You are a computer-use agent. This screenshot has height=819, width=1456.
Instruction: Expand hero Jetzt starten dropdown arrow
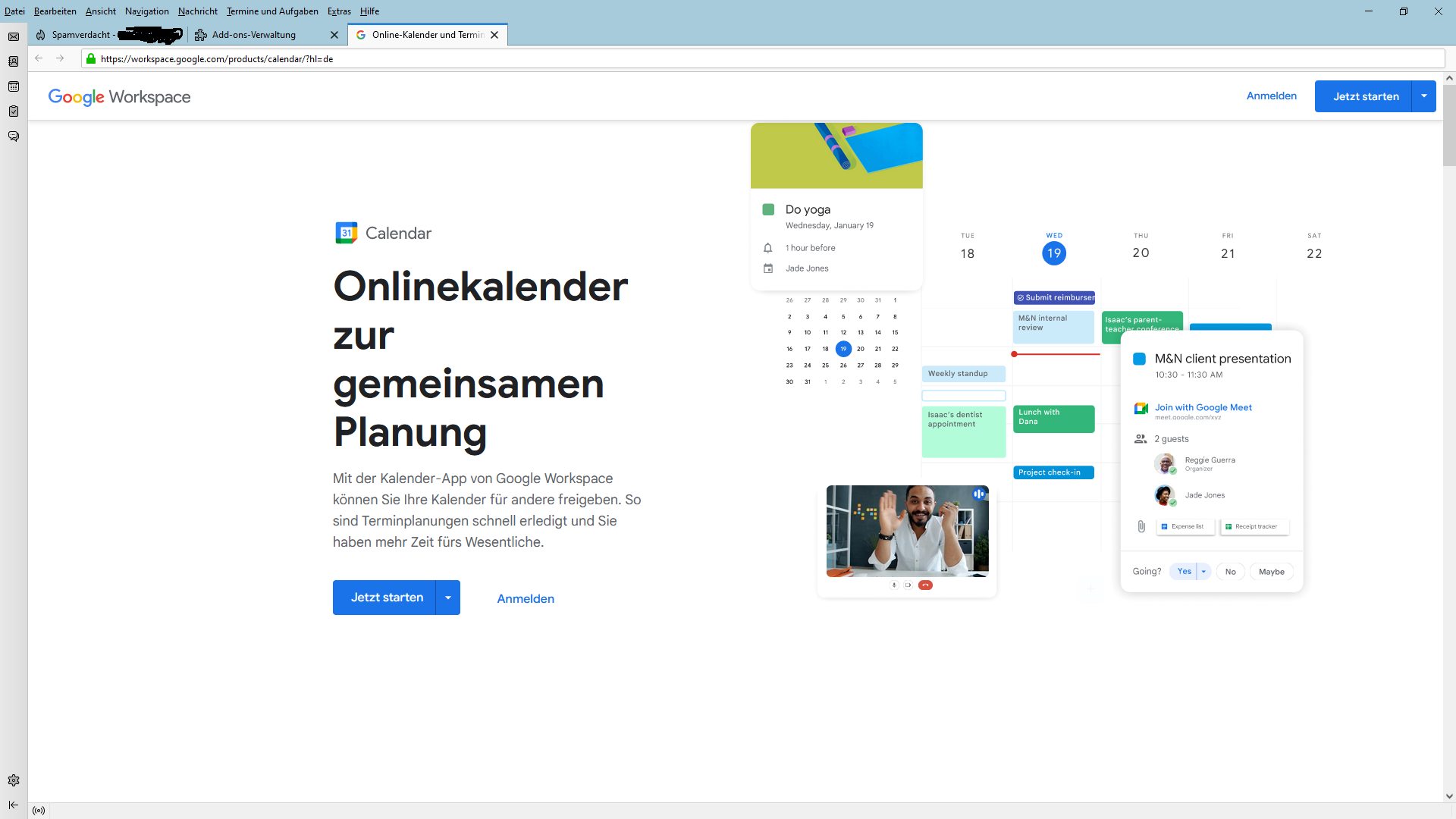click(448, 598)
